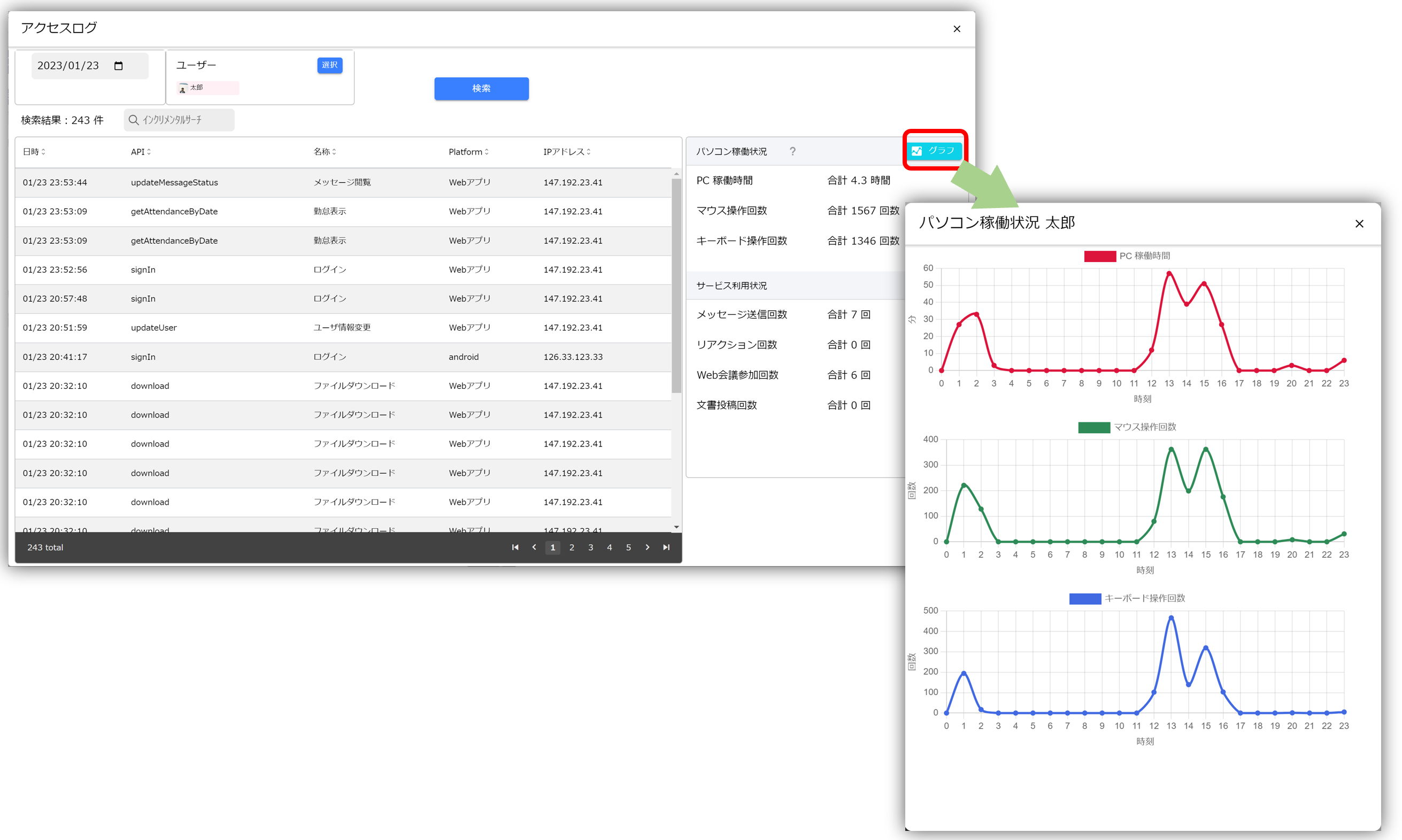Viewport: 1402px width, 840px height.
Task: Click the date field 2023/01/23
Action: tap(89, 66)
